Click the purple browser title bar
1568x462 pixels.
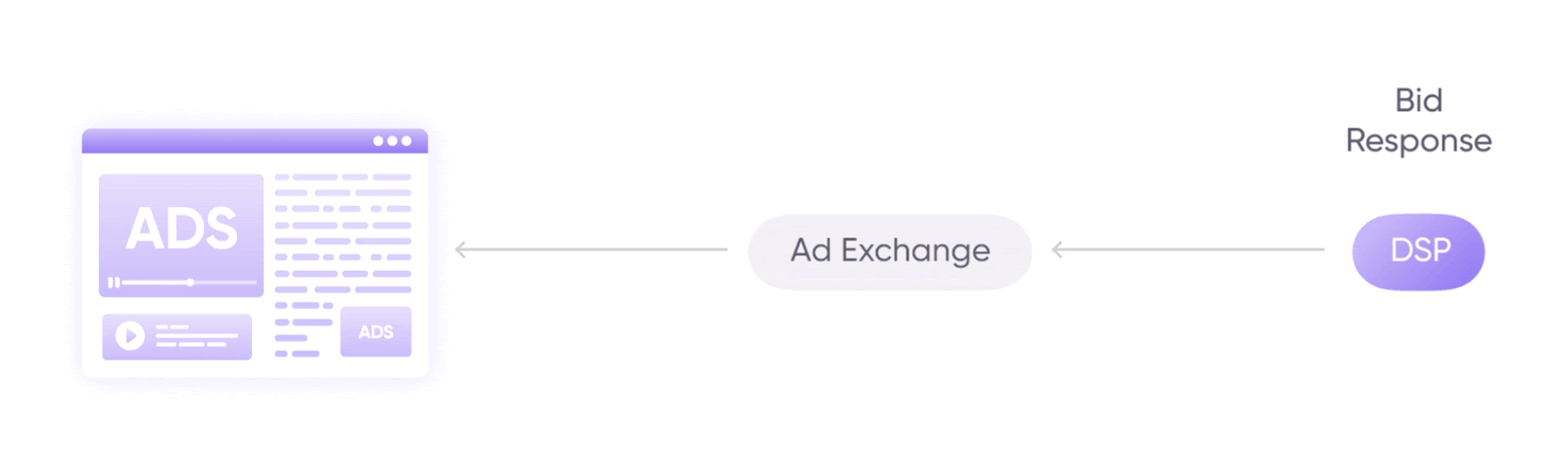(255, 141)
